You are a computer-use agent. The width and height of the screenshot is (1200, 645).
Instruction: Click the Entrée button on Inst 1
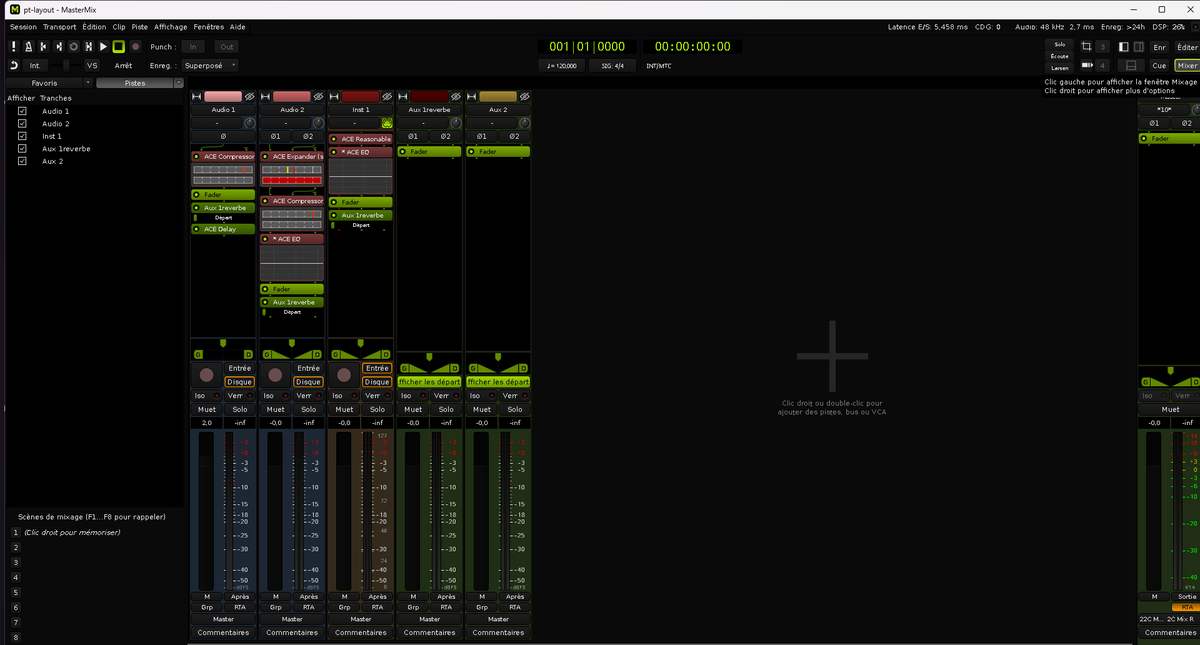tap(376, 368)
